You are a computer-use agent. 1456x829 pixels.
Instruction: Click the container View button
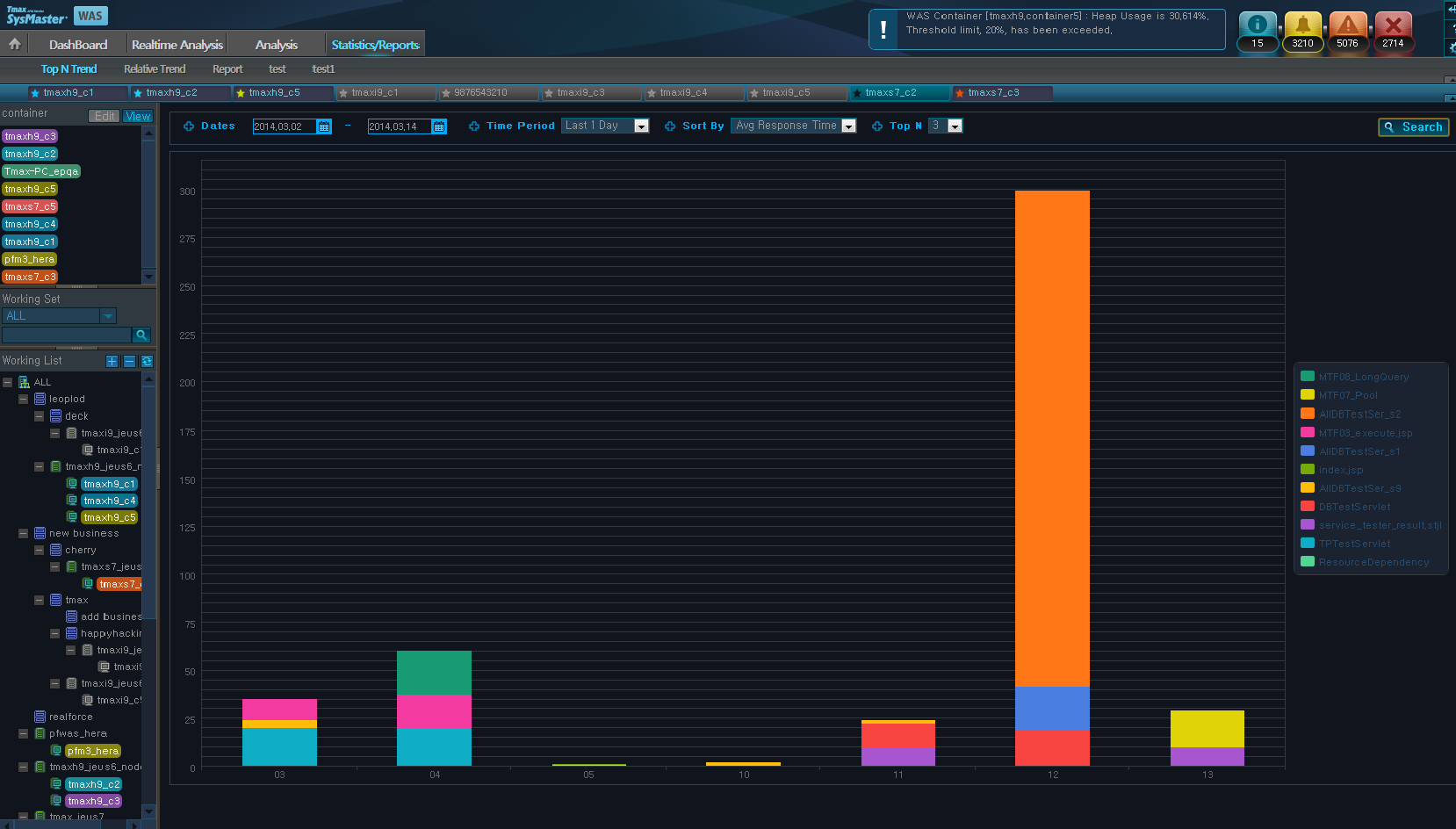138,116
